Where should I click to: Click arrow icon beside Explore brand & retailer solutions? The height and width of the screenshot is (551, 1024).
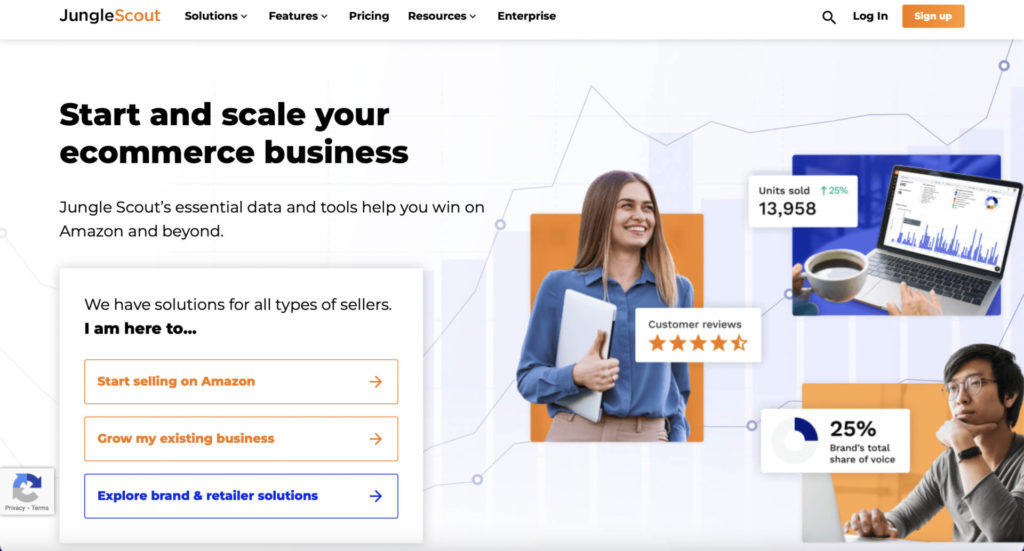(x=376, y=496)
